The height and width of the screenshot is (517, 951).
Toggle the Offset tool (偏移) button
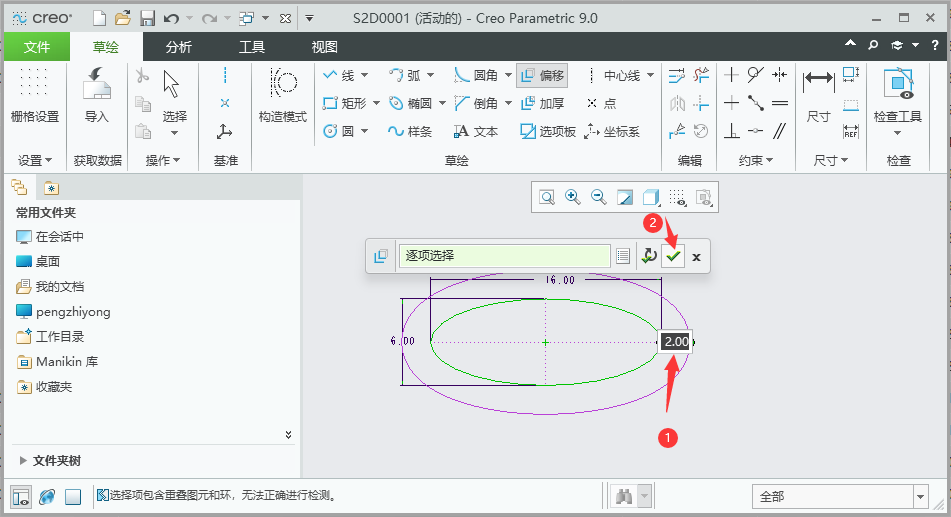542,75
